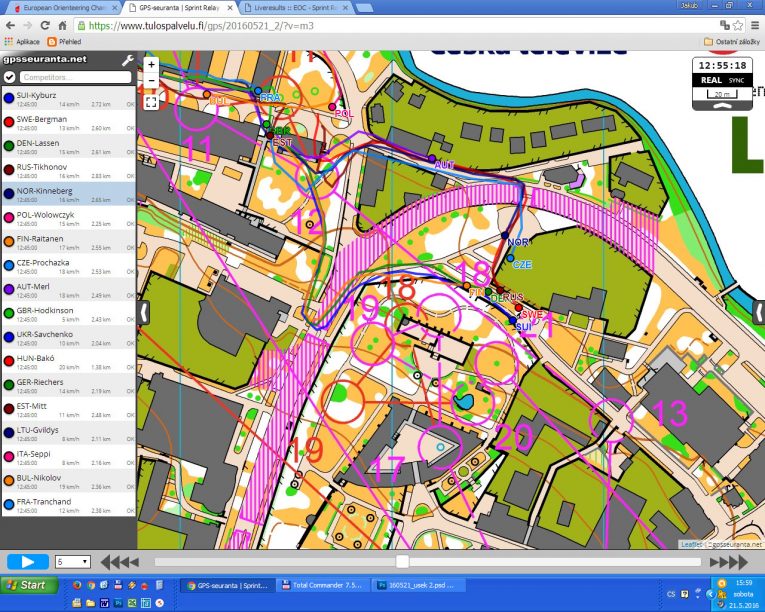This screenshot has width=765, height=612.
Task: Toggle RUS-Tikhonov competitor track
Action: [68, 170]
